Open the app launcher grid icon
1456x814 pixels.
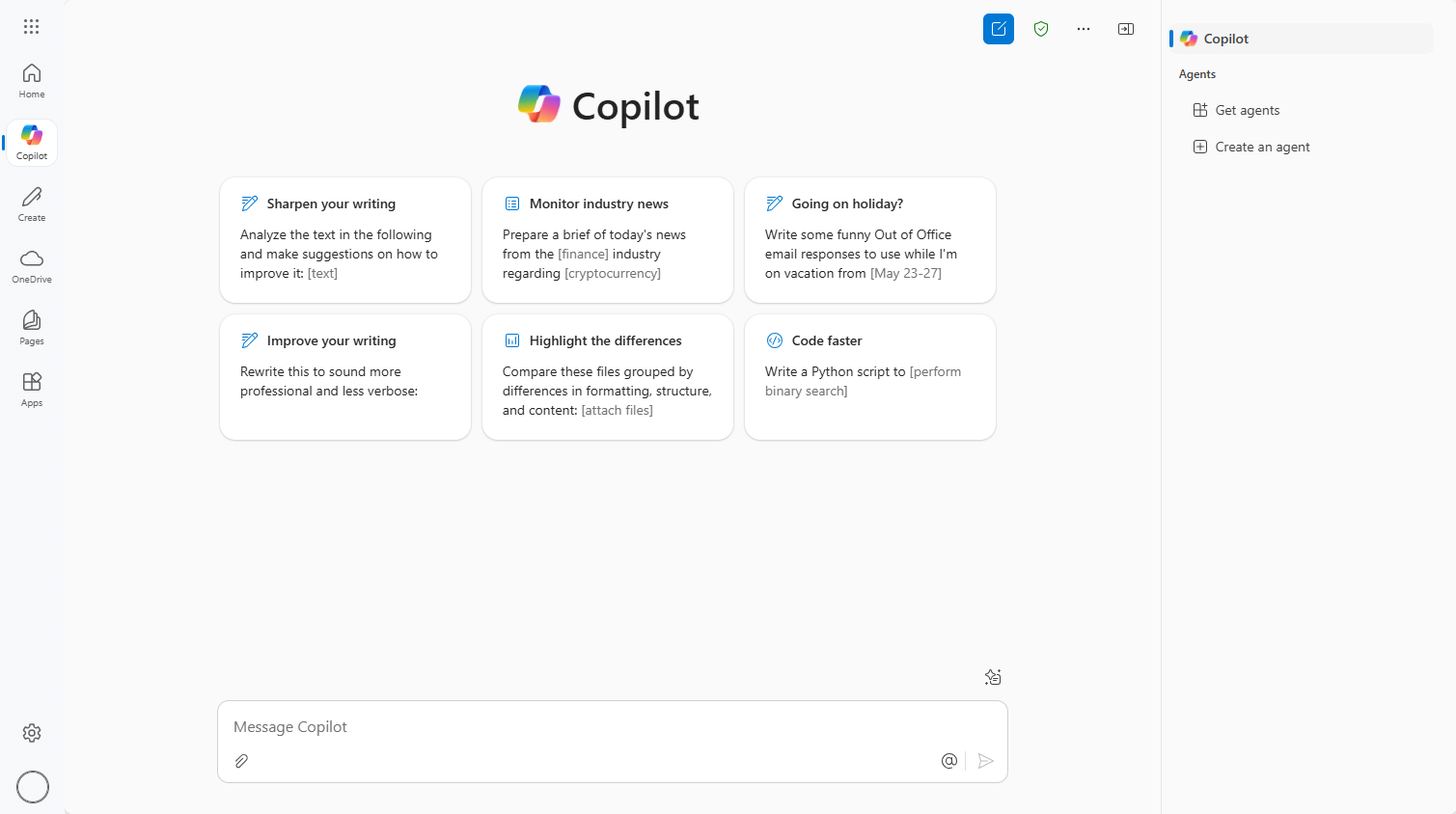32,27
